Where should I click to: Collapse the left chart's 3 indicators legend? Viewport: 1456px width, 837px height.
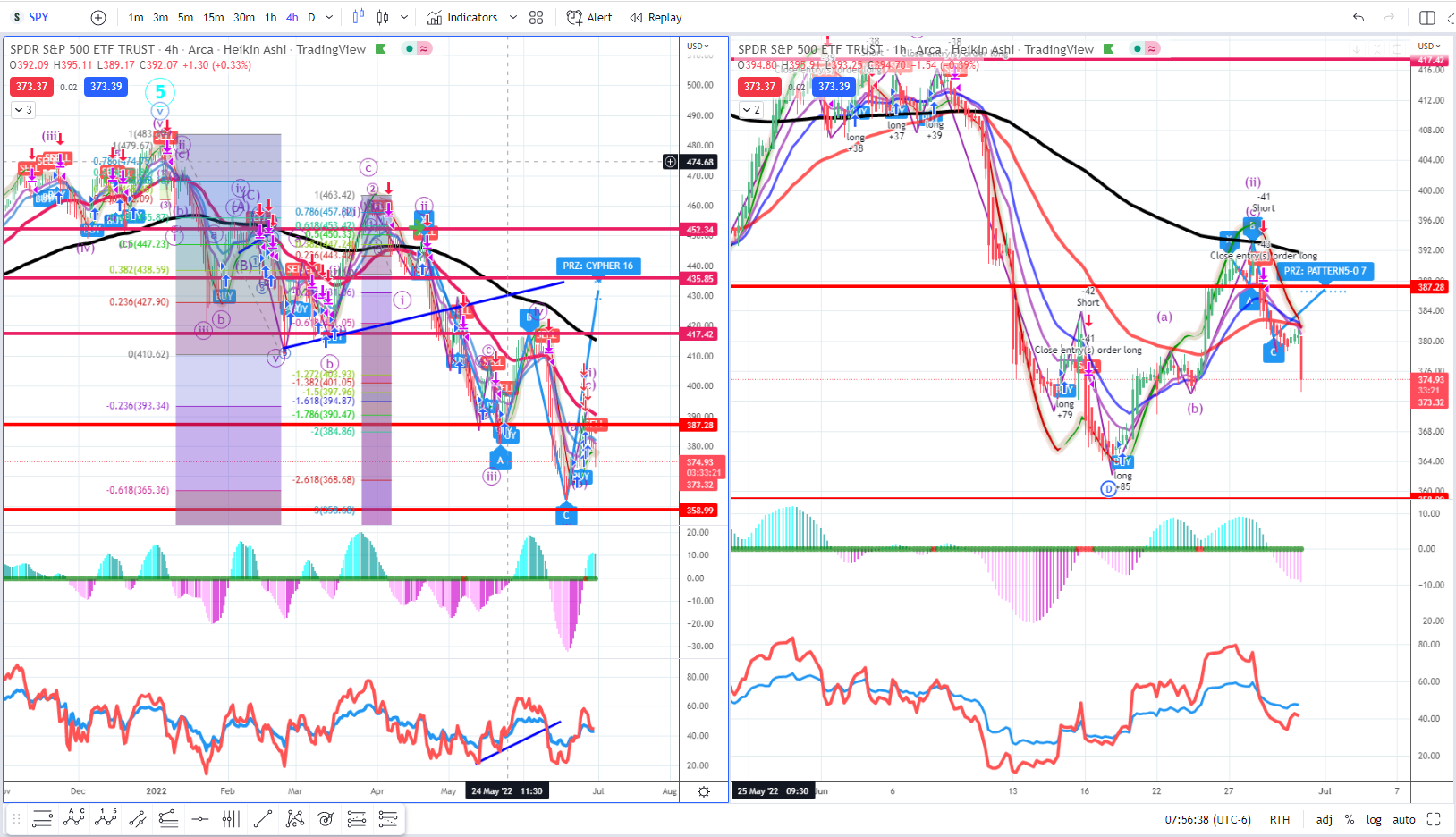click(23, 110)
